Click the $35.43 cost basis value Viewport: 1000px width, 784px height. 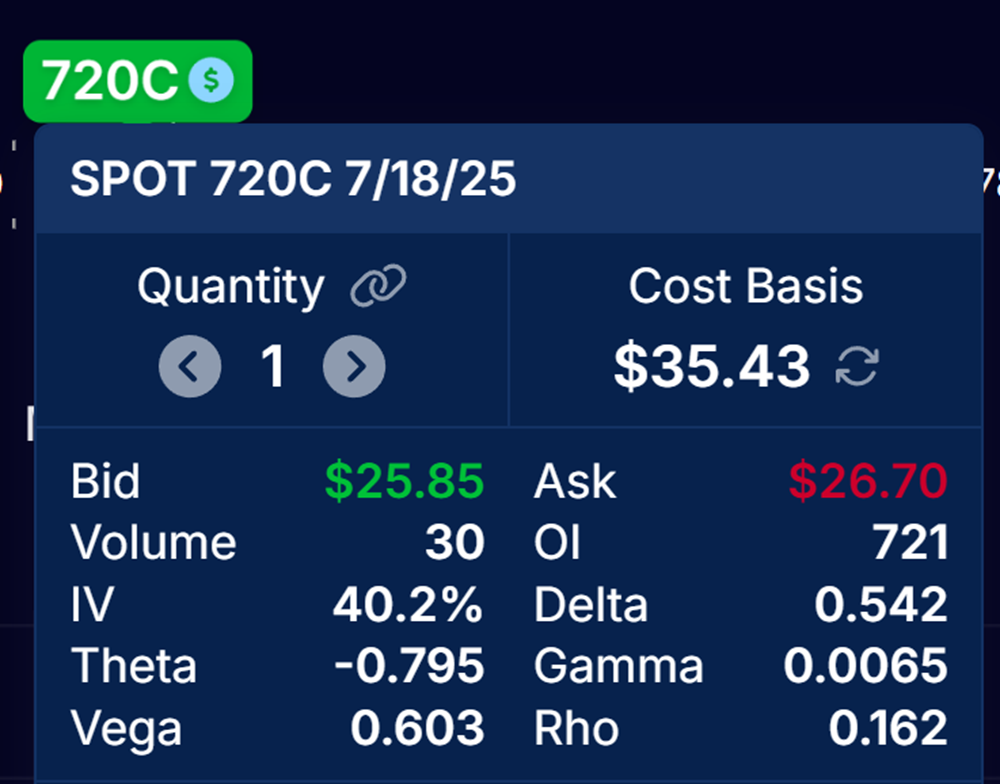[x=712, y=366]
